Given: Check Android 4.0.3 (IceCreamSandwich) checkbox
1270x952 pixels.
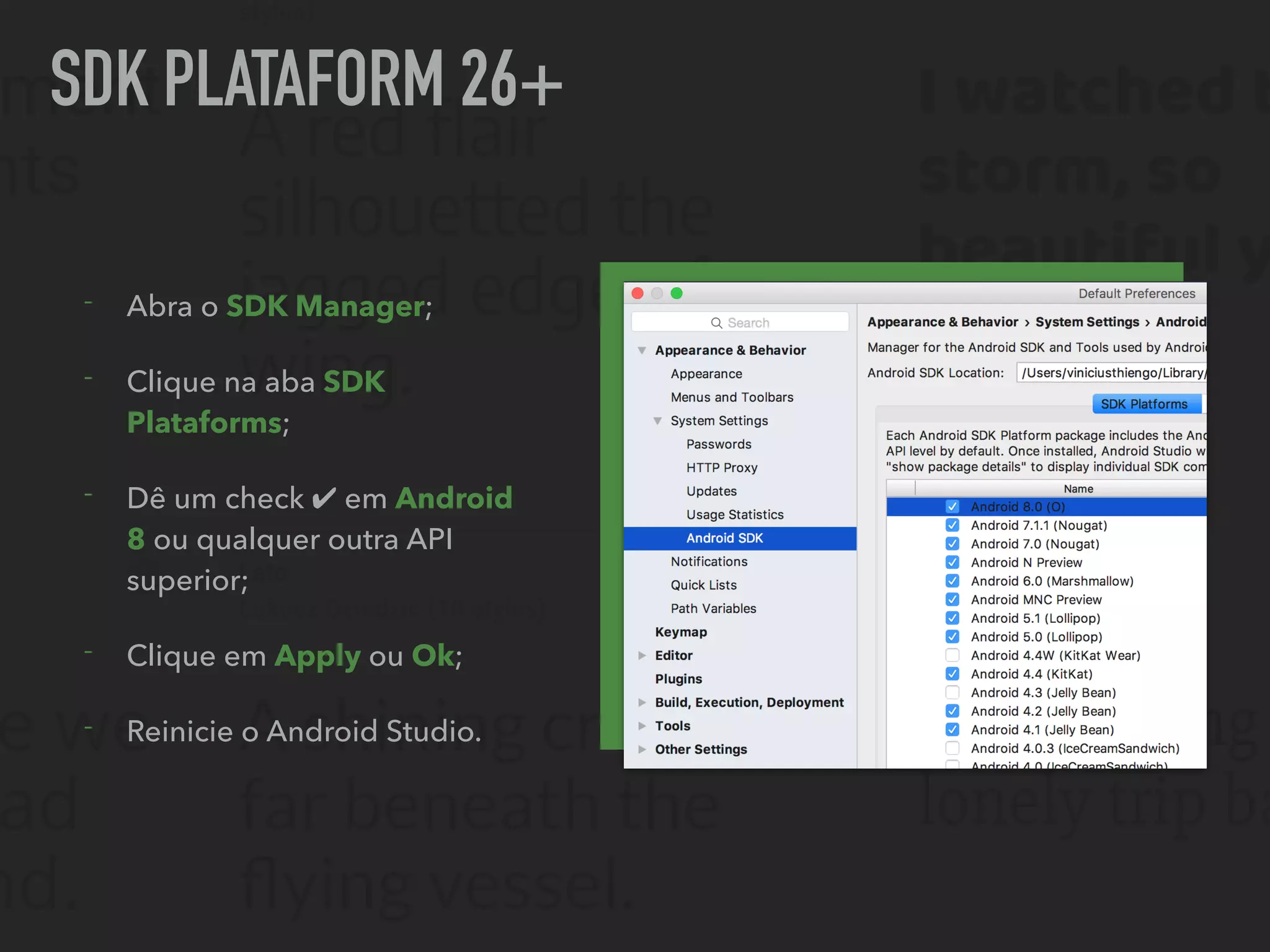Looking at the screenshot, I should pyautogui.click(x=952, y=749).
